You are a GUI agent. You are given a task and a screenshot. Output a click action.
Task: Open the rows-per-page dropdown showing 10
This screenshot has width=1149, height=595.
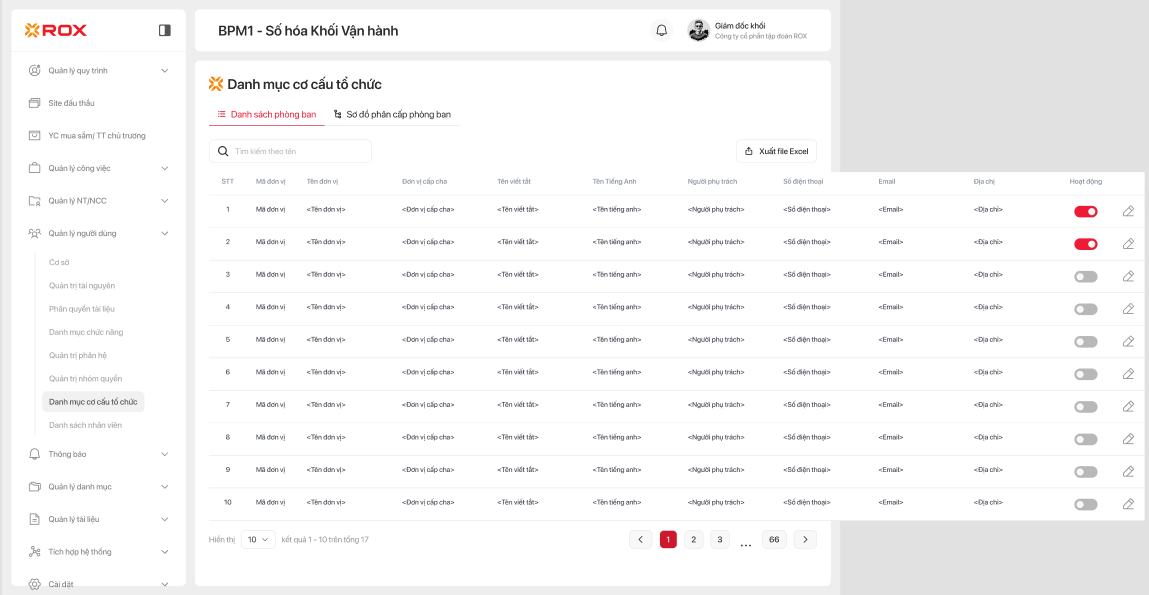point(258,539)
